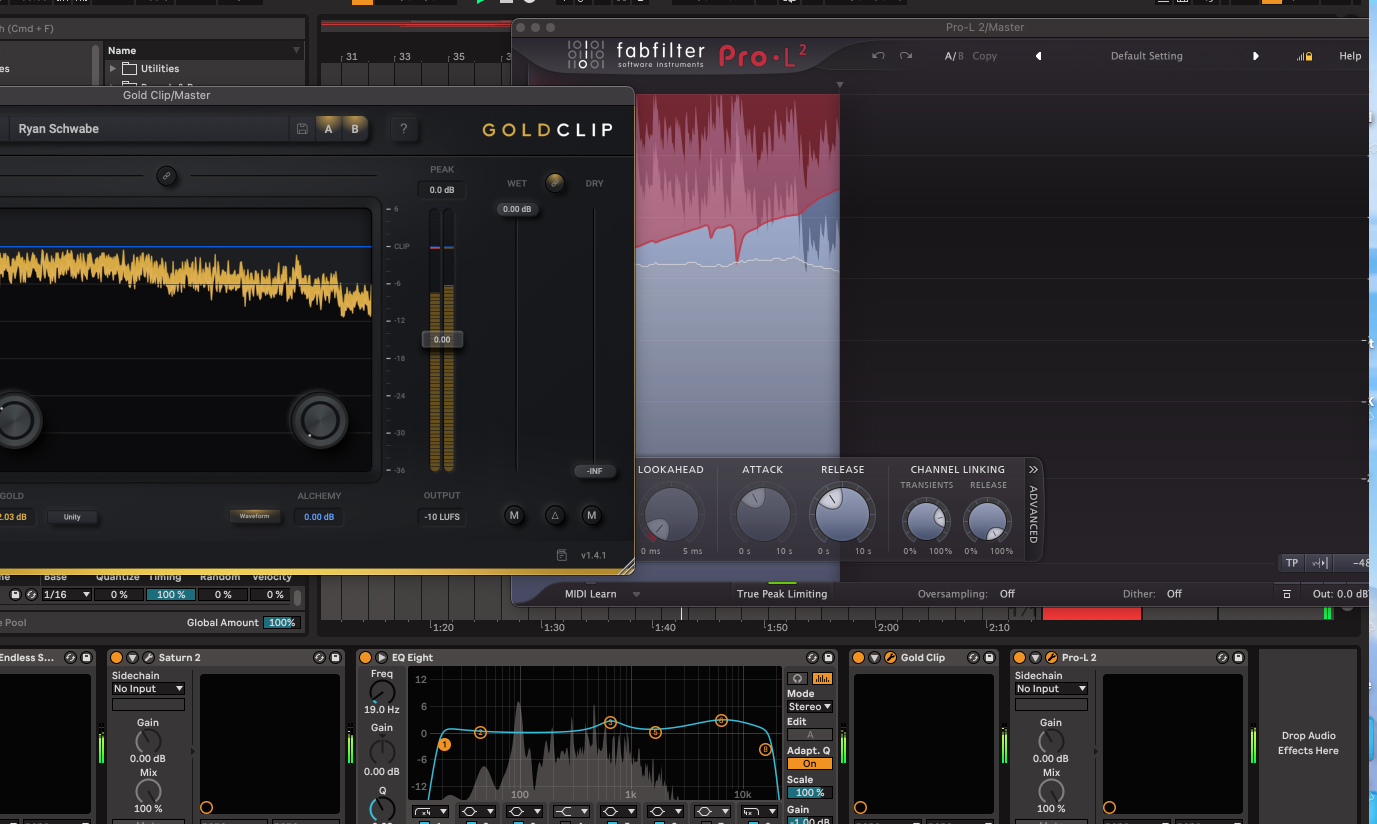Open Pro-L 2 Sidechain No Input dropdown
1377x824 pixels.
tap(1051, 689)
